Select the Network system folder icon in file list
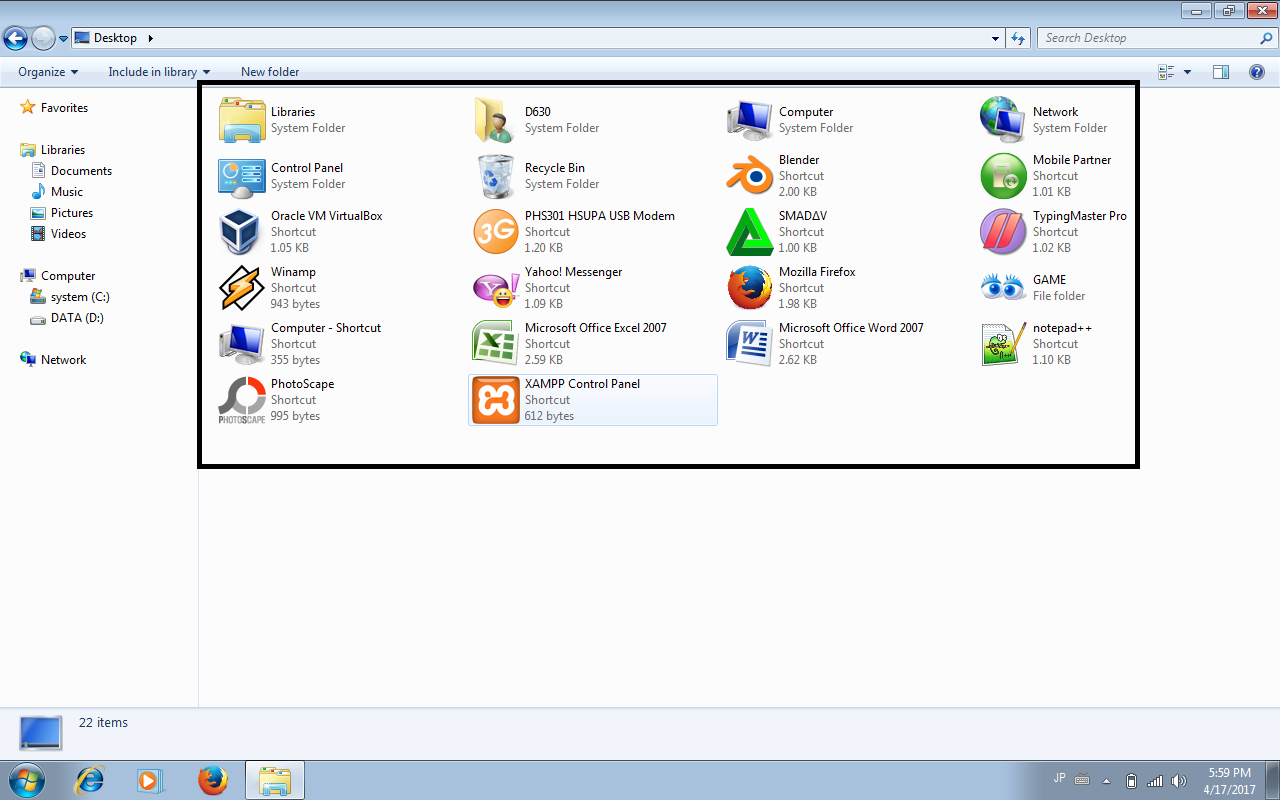 pos(1004,120)
